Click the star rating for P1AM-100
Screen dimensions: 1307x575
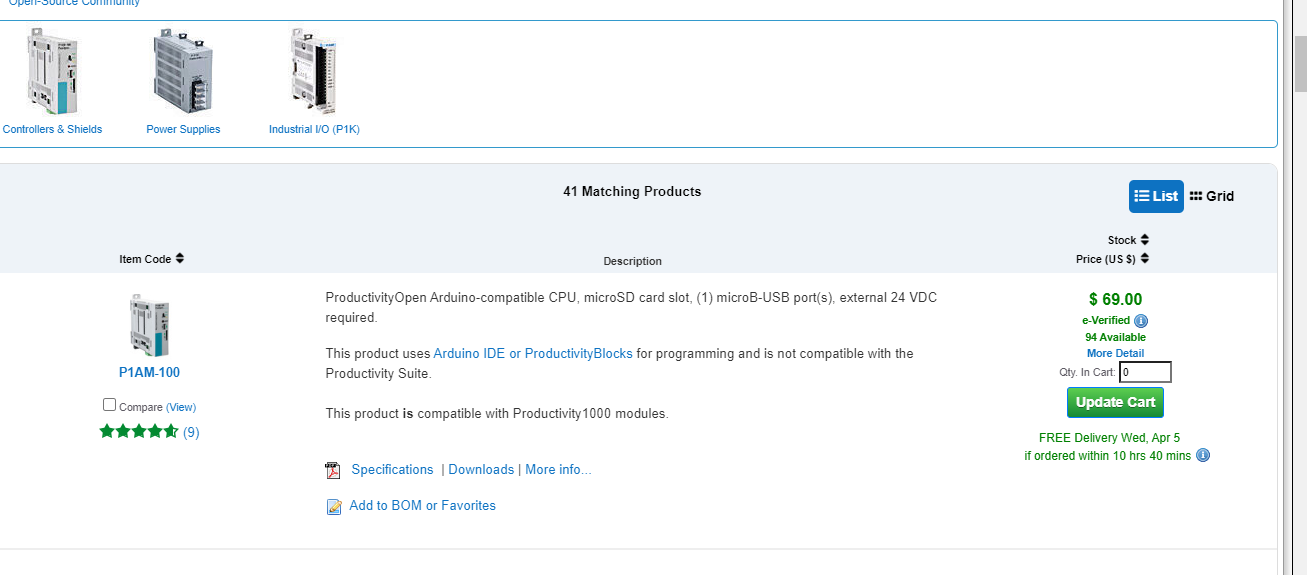click(139, 432)
